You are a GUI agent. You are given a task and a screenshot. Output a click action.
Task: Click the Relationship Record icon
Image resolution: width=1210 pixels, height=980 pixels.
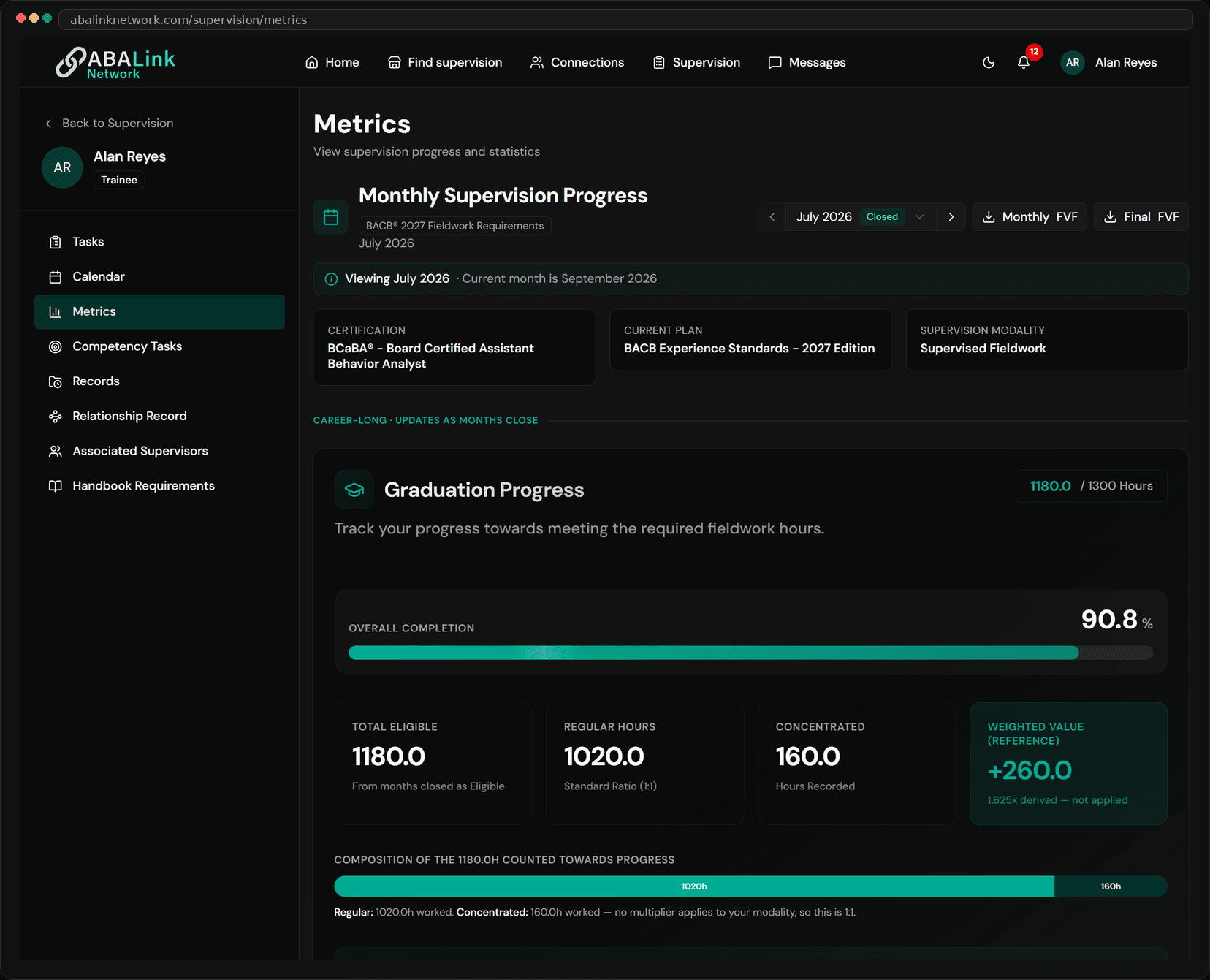[x=56, y=417]
